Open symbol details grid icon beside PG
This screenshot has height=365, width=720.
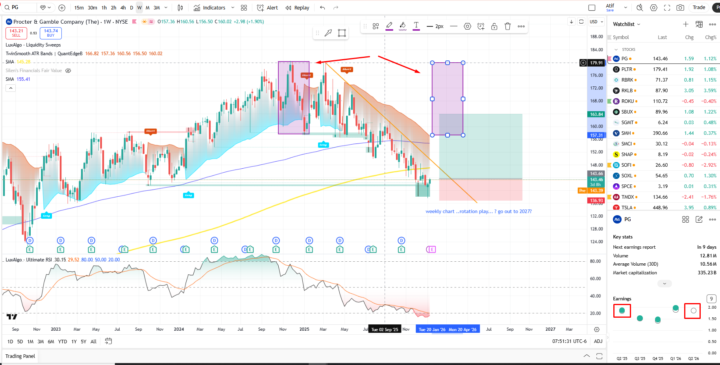685,220
